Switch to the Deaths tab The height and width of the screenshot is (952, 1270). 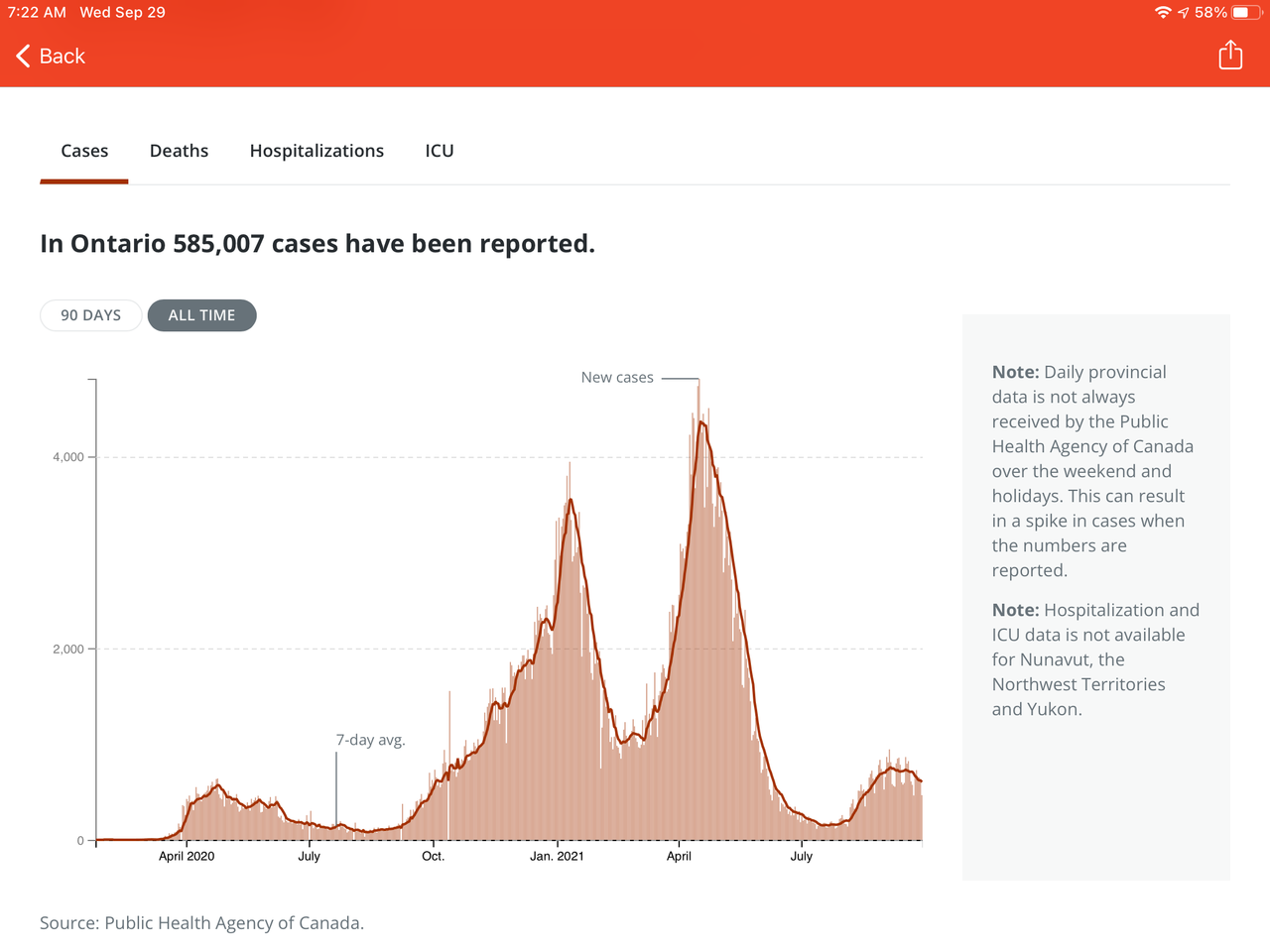tap(179, 151)
